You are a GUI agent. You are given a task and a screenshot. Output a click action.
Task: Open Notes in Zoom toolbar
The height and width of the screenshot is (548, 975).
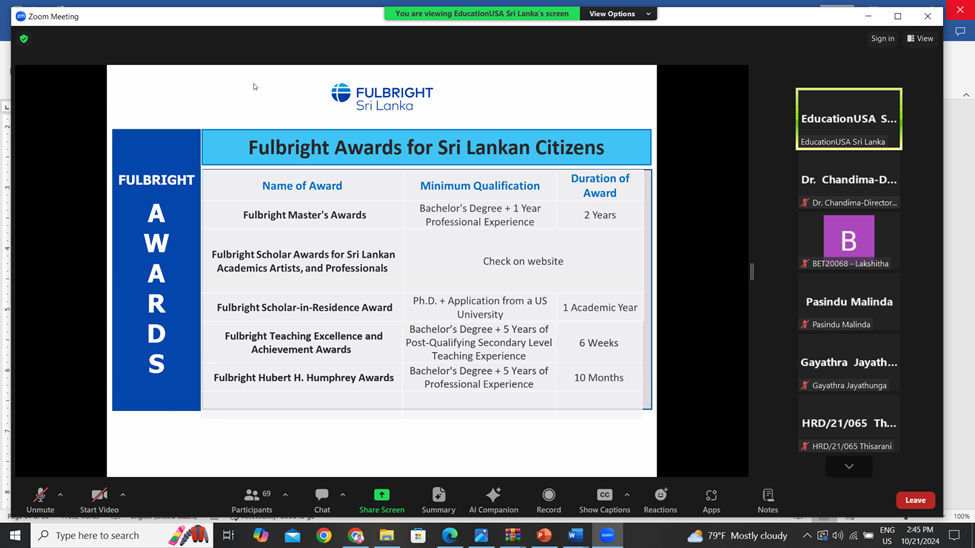(x=768, y=500)
